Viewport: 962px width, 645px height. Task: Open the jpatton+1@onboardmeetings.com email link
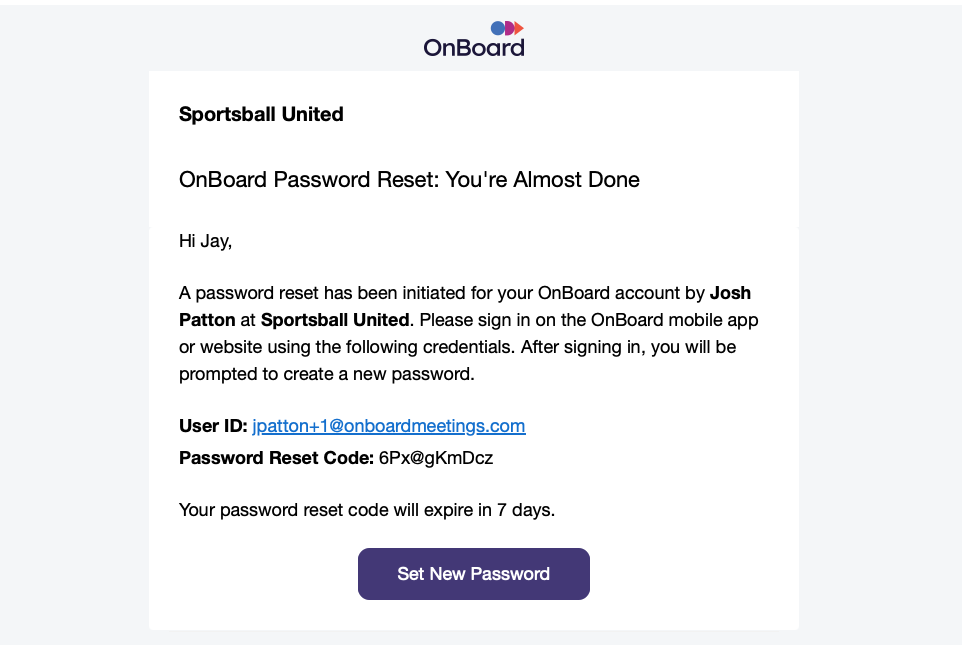click(x=388, y=426)
